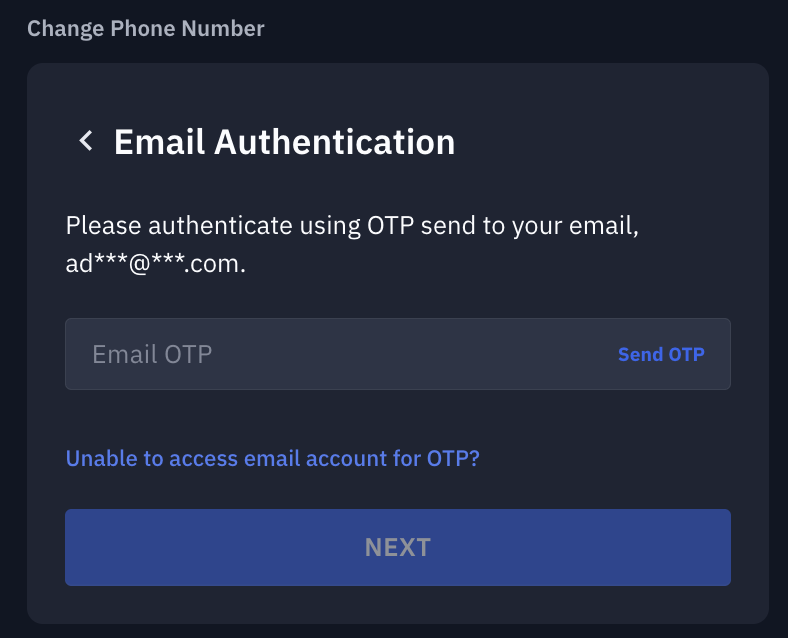Image resolution: width=788 pixels, height=638 pixels.
Task: Click the back chevron arrow icon
Action: coord(86,142)
